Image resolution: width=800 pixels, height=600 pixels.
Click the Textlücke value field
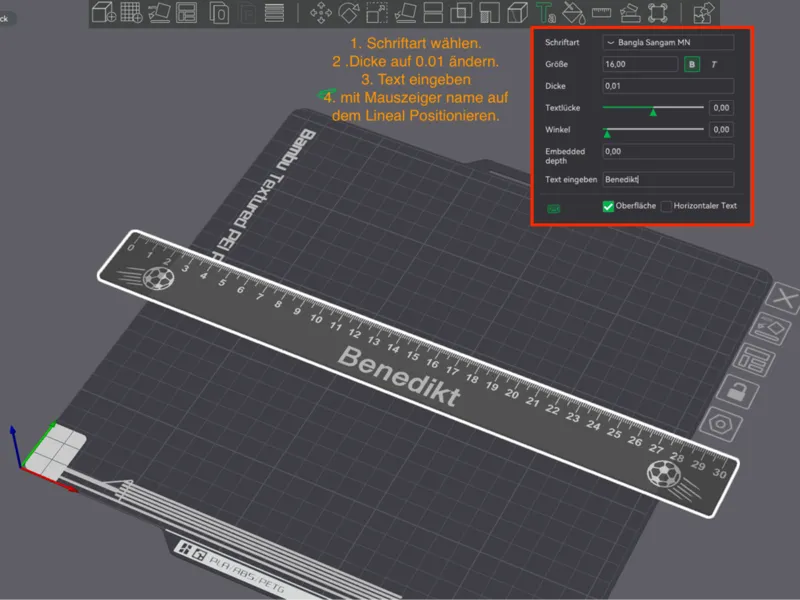[721, 108]
